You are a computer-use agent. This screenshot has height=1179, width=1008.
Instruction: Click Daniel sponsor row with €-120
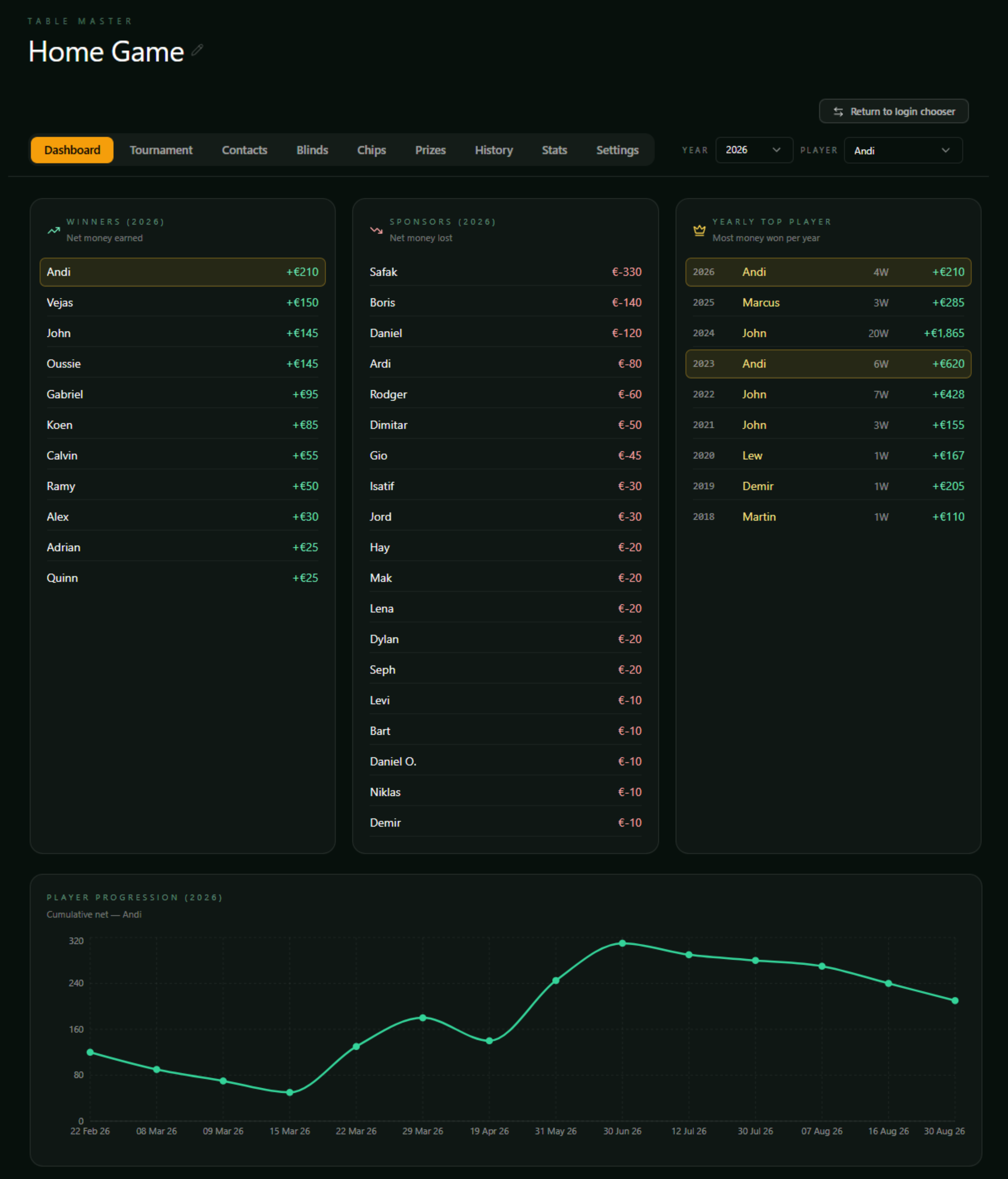[x=506, y=333]
